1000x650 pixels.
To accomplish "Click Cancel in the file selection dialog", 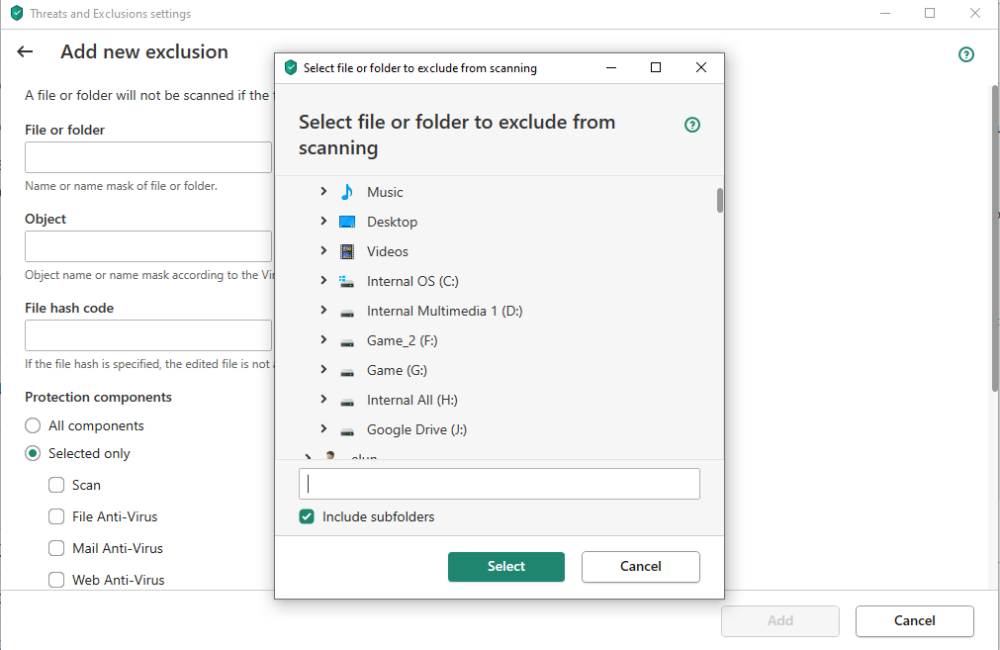I will tap(640, 566).
